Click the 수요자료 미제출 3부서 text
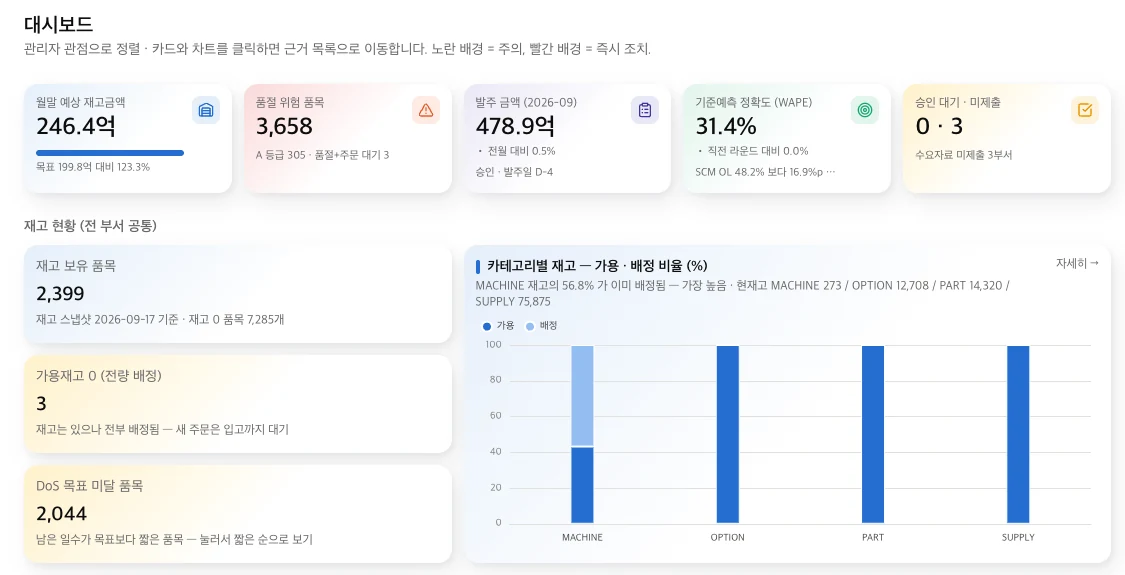 coord(964,154)
